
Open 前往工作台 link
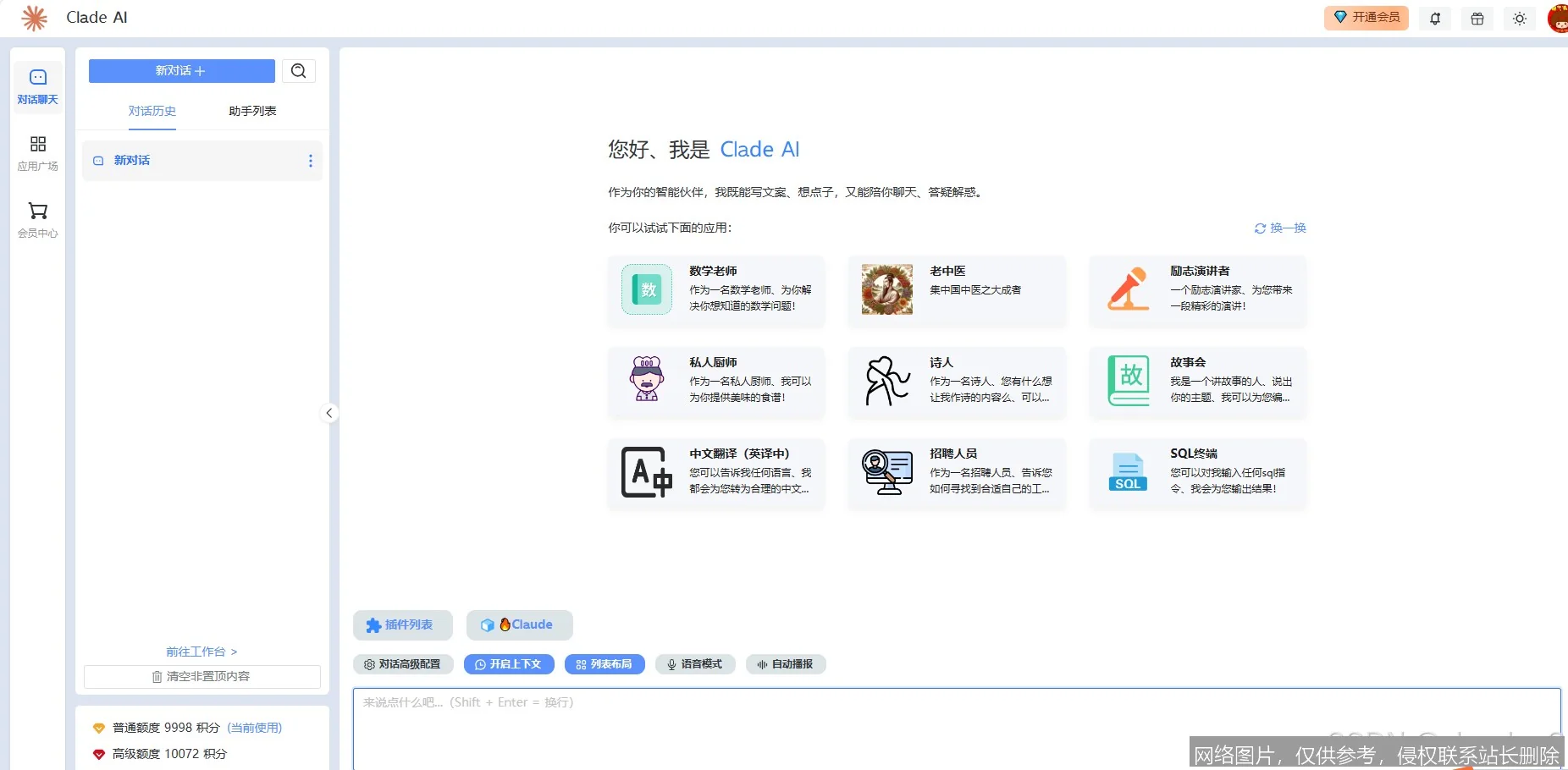point(200,652)
